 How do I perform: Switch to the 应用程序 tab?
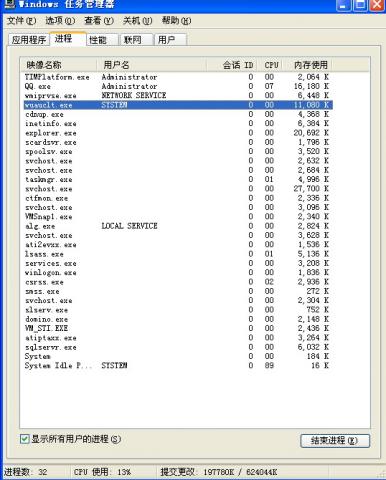pyautogui.click(x=29, y=40)
